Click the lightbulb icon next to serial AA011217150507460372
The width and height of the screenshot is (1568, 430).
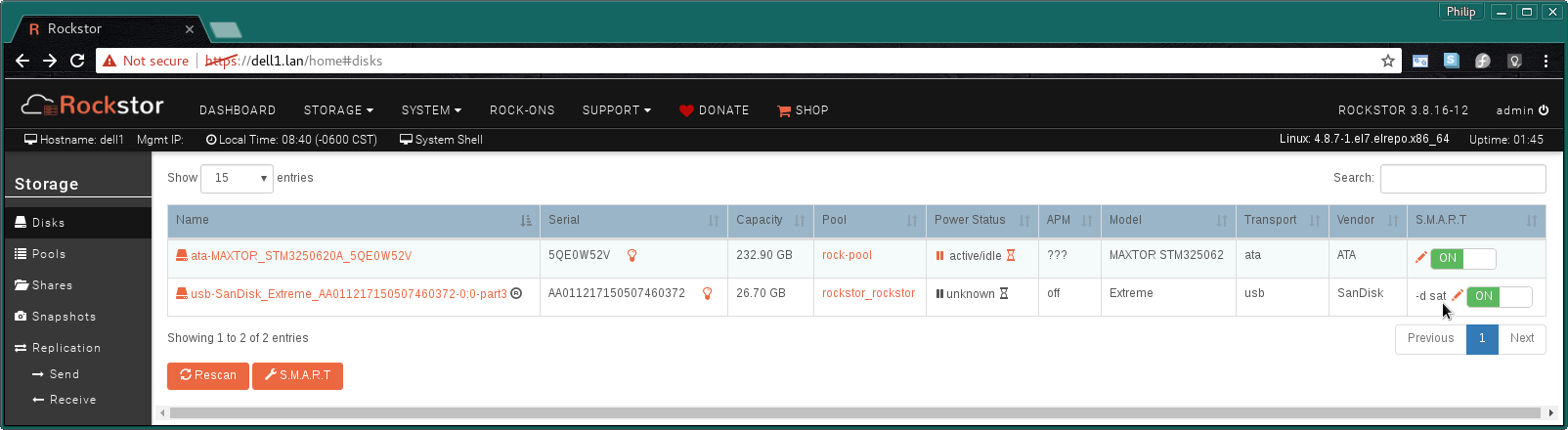707,293
